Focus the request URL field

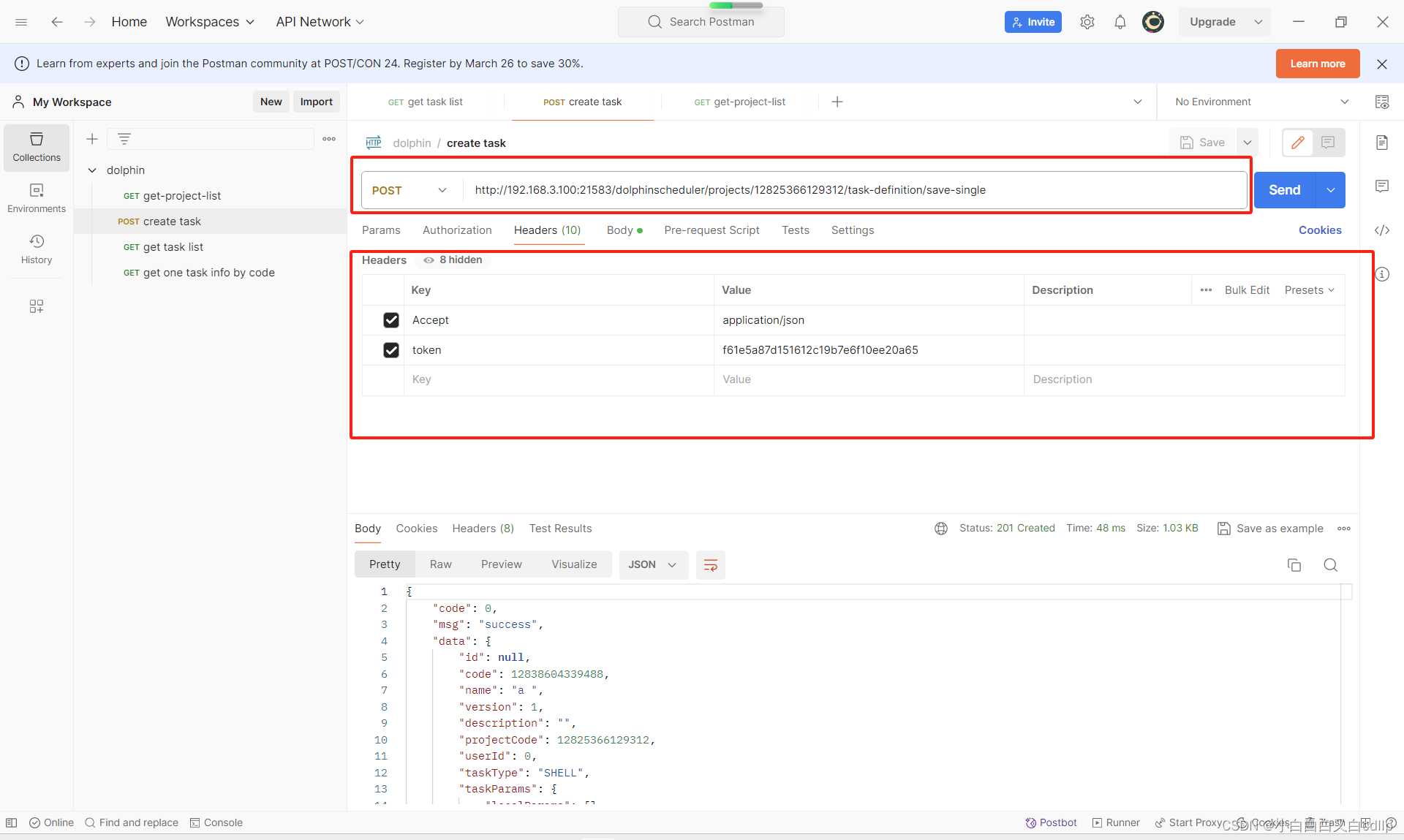point(854,190)
